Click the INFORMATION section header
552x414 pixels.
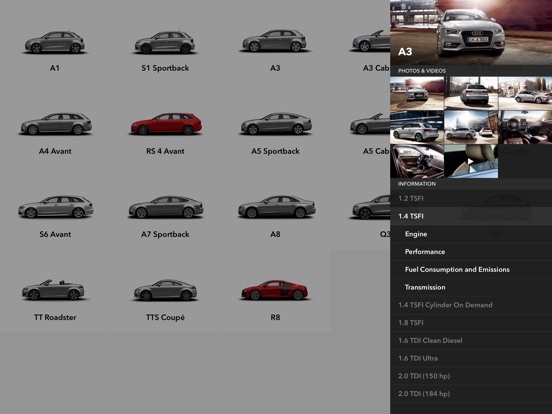pos(416,184)
